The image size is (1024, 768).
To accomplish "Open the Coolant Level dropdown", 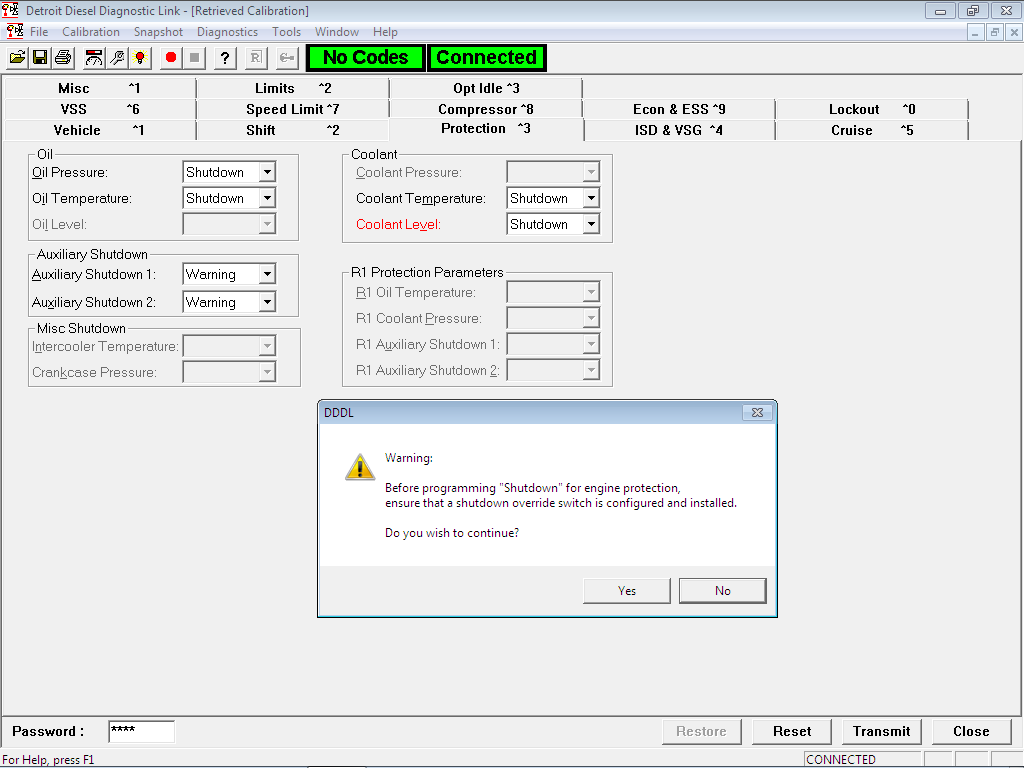I will 591,225.
